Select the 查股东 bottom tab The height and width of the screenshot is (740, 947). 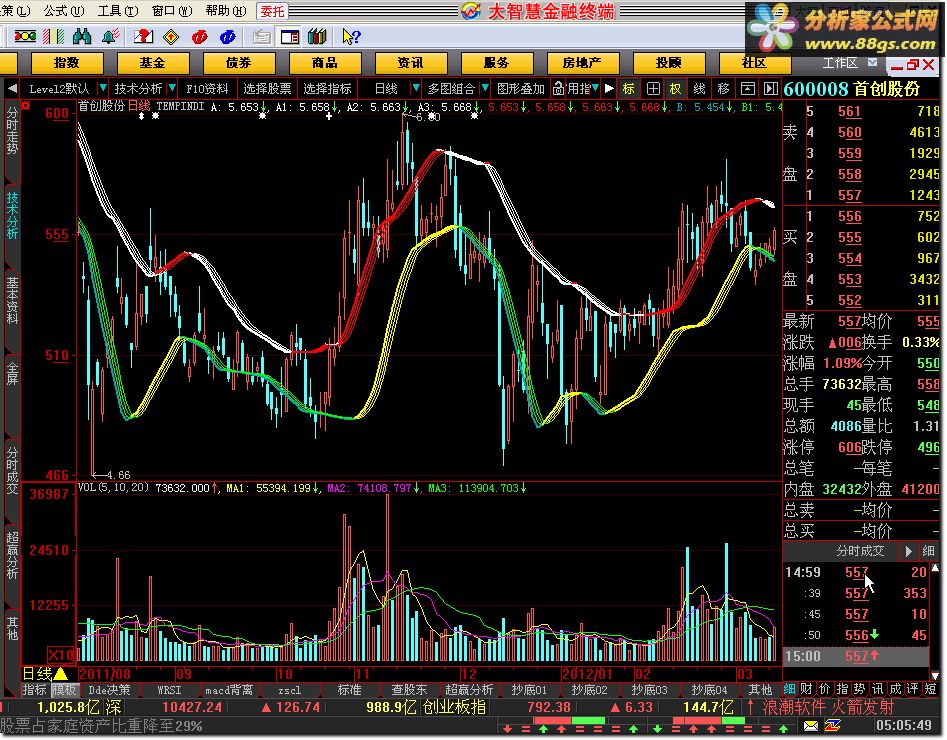(x=409, y=690)
